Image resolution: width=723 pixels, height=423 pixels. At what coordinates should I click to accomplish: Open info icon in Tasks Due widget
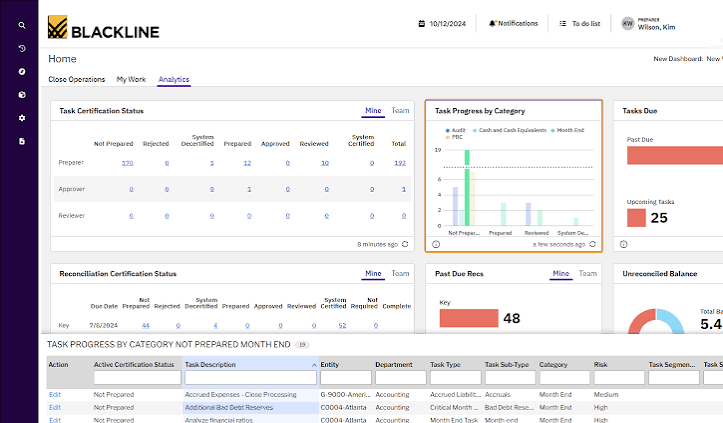(623, 244)
